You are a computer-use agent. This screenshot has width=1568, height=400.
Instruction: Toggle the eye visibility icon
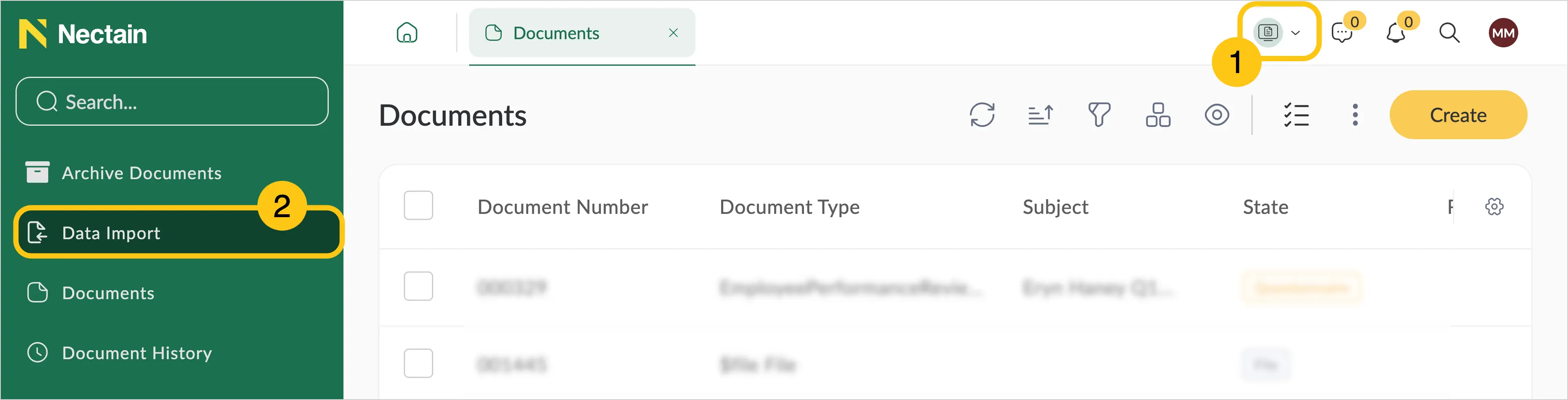click(1217, 115)
